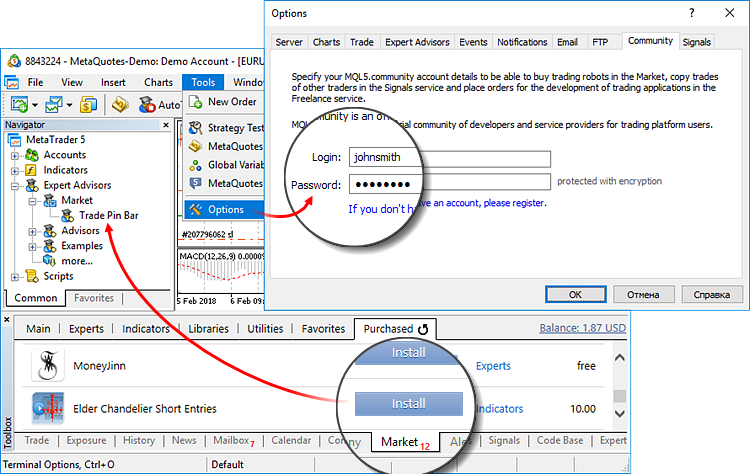Click the Profiles toolbar icon
The height and width of the screenshot is (474, 750).
[x=54, y=104]
